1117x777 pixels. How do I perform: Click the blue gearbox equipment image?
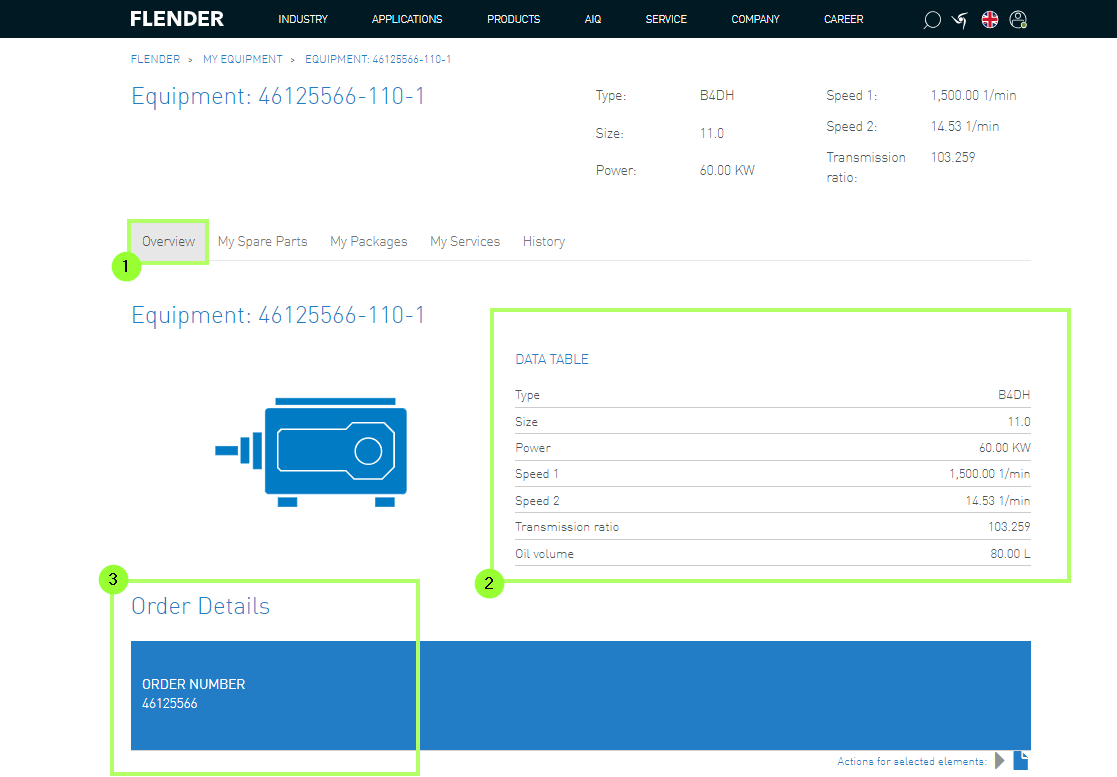(311, 452)
